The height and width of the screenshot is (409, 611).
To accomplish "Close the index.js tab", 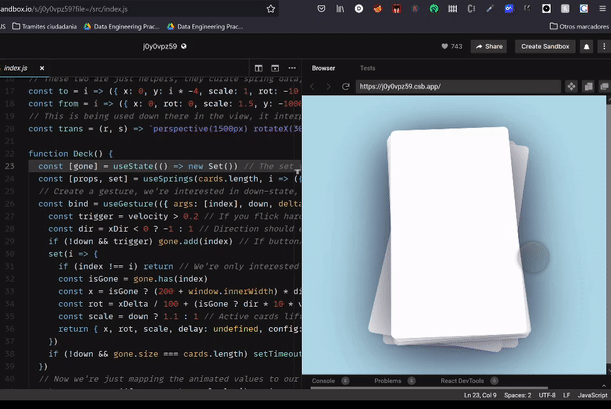I will (x=42, y=68).
